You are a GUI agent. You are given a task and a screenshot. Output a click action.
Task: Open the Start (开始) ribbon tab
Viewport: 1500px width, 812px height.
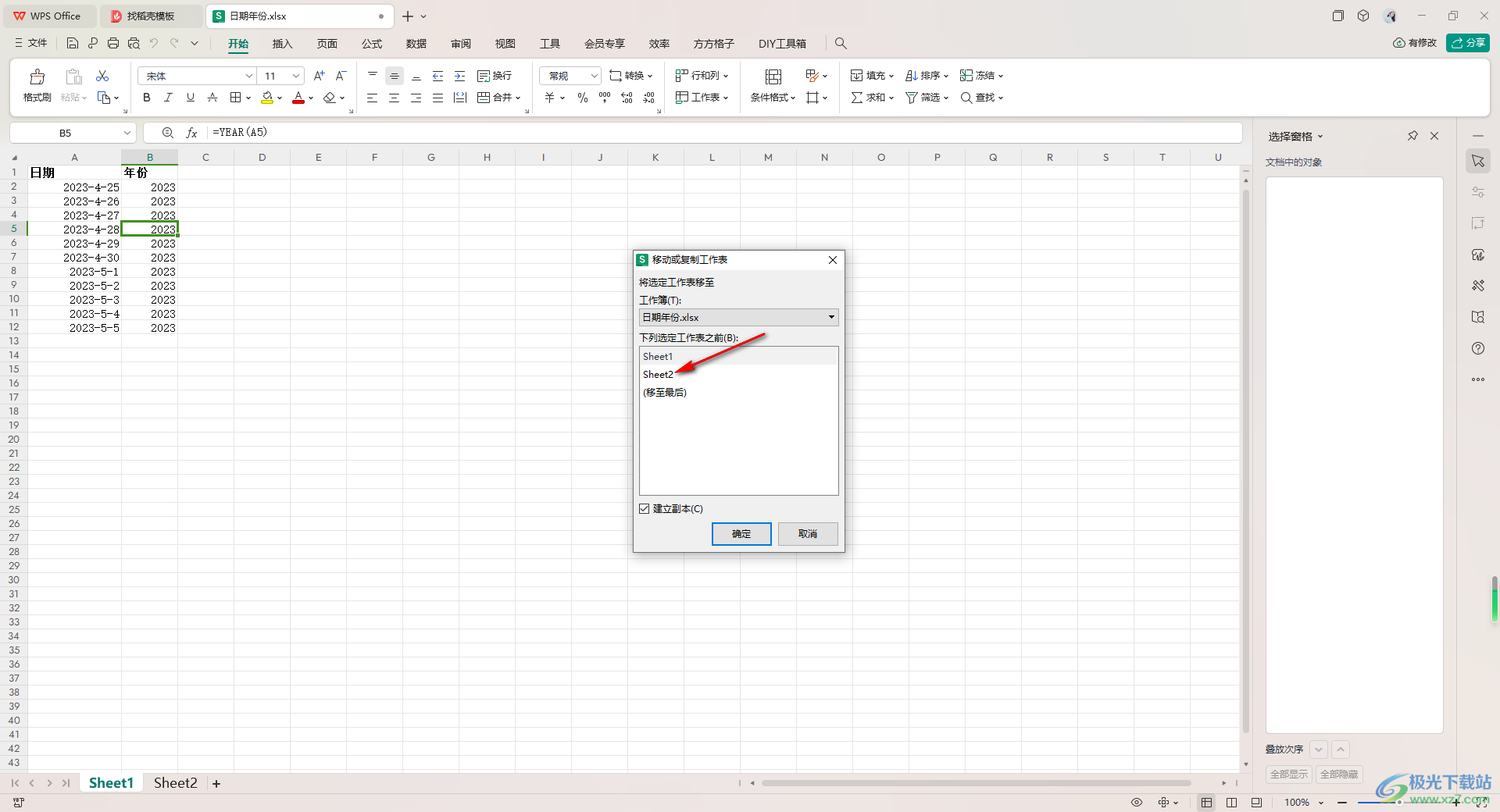click(x=238, y=44)
